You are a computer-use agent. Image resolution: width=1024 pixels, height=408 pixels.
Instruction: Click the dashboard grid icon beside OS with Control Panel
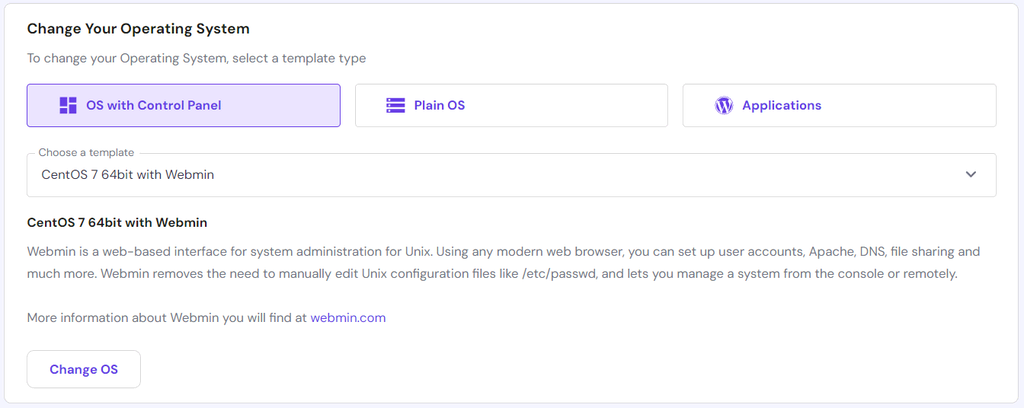(x=68, y=105)
